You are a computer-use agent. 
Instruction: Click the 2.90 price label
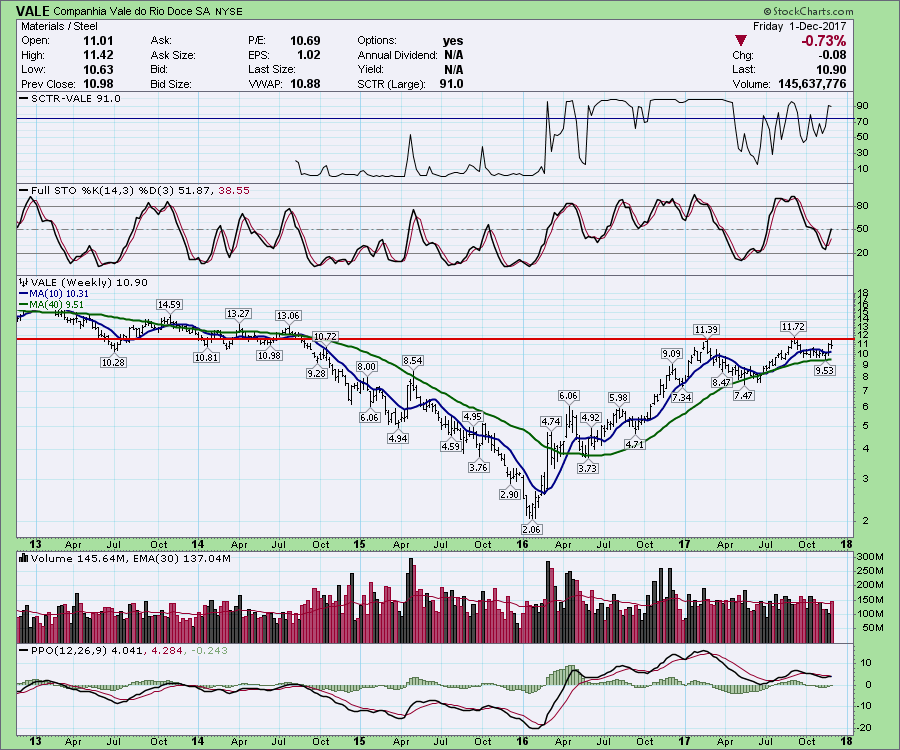[x=509, y=494]
